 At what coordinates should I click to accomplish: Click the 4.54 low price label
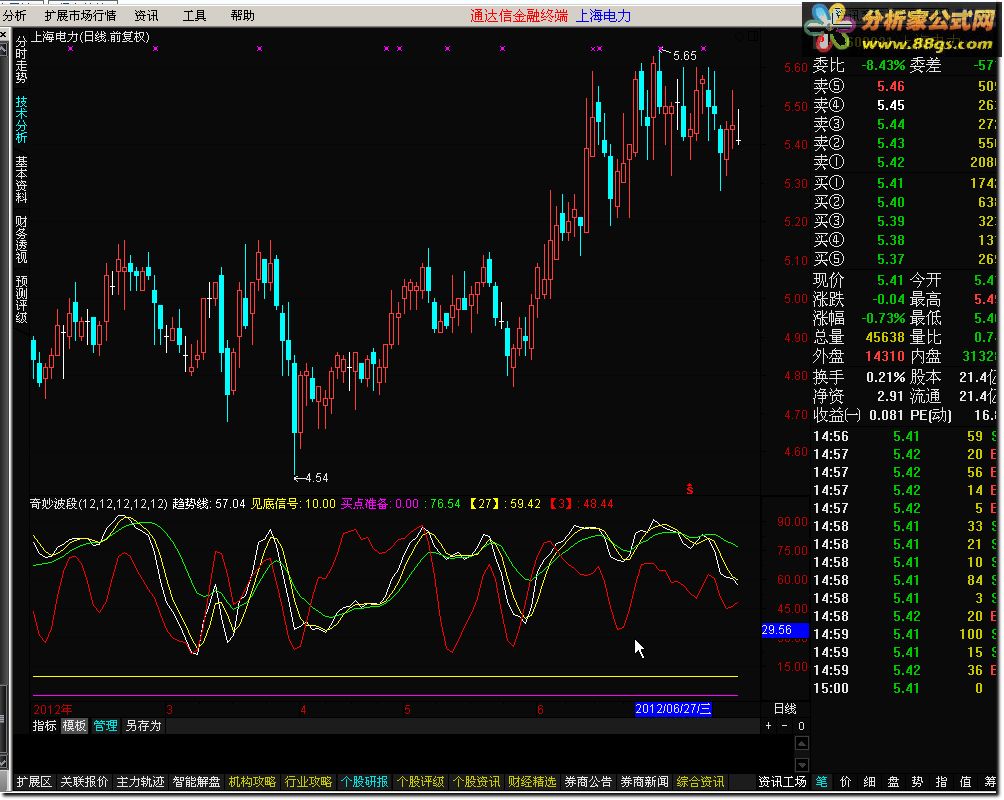coord(316,478)
